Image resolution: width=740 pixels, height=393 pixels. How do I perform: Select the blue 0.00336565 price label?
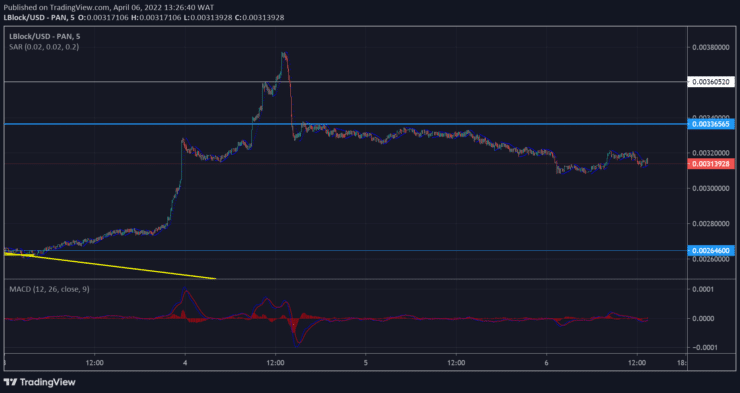(x=711, y=124)
